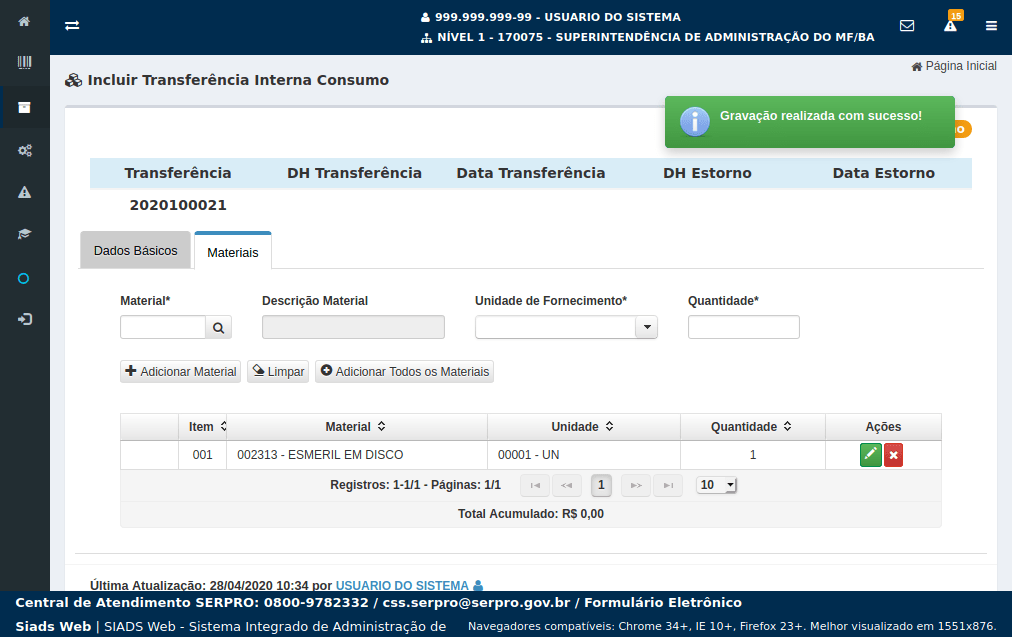Open Unidade de Fornecimento dropdown
1012x637 pixels.
646,327
